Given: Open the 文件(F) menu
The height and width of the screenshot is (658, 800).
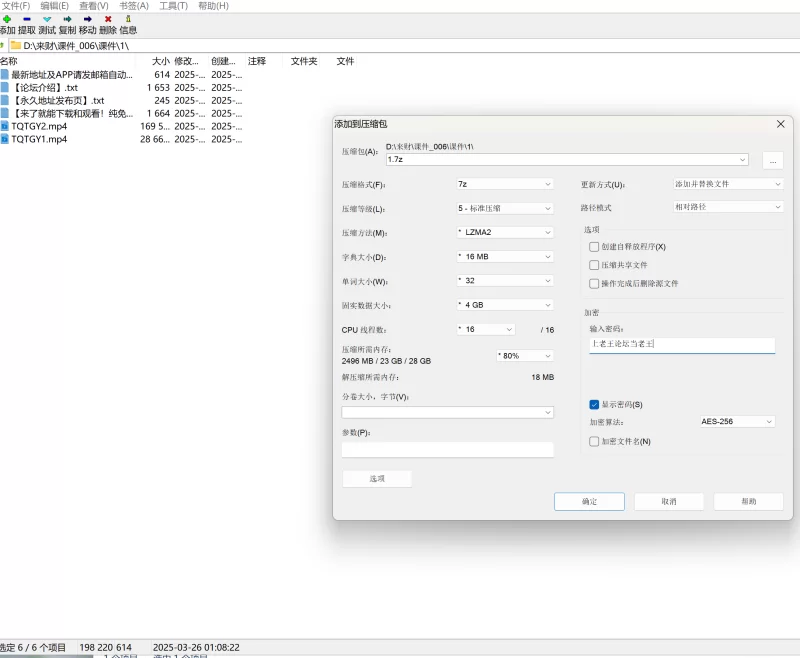Looking at the screenshot, I should (x=16, y=6).
